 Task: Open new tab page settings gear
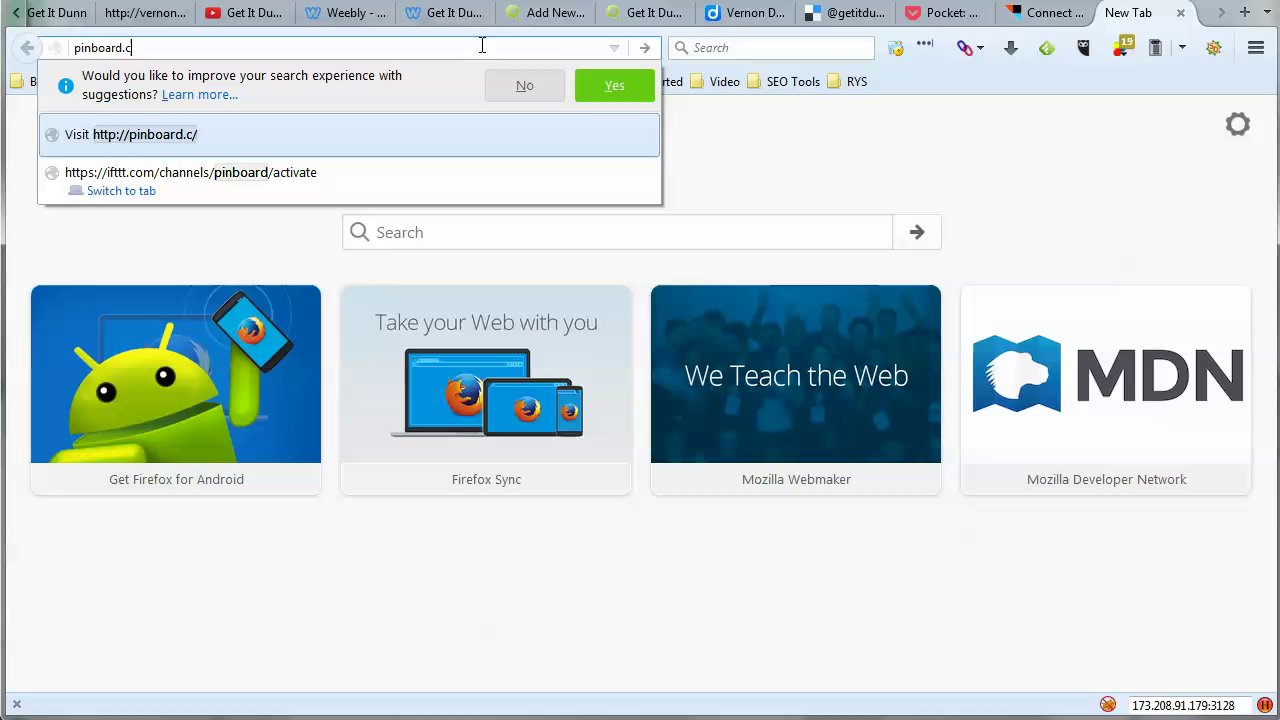pyautogui.click(x=1238, y=124)
